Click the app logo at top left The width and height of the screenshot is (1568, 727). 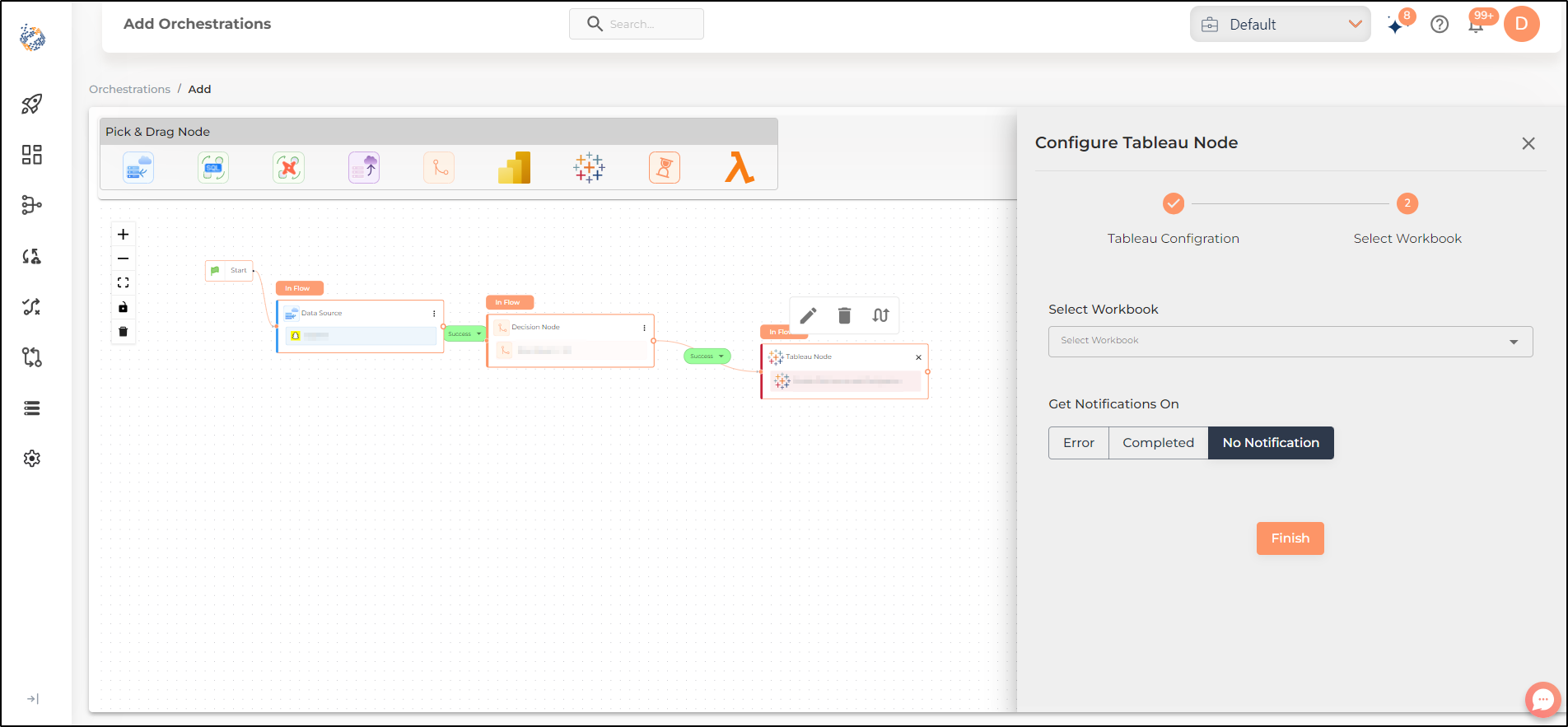(33, 37)
